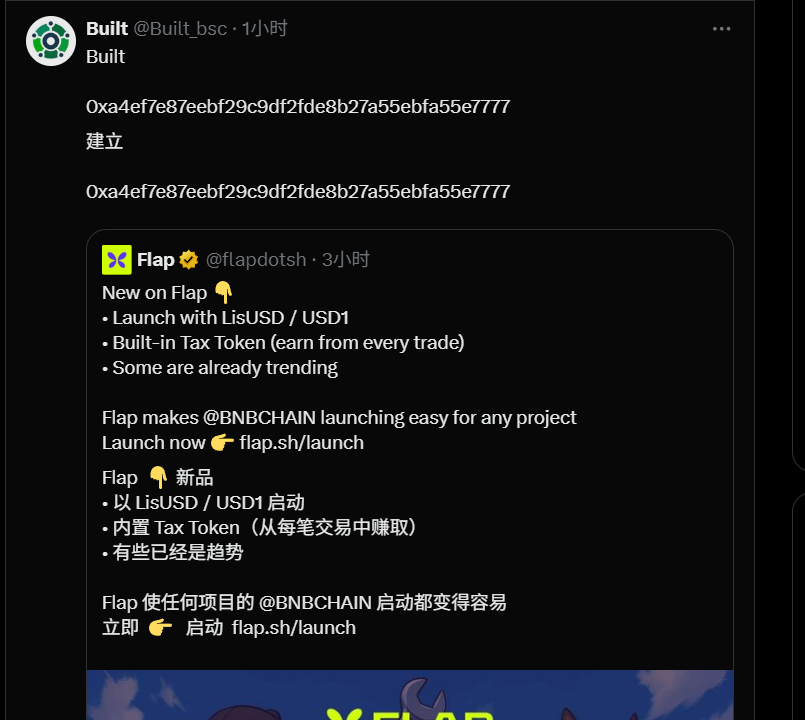Open the Chinese-section @BNBCHAIN mention
The height and width of the screenshot is (720, 805).
coord(315,602)
